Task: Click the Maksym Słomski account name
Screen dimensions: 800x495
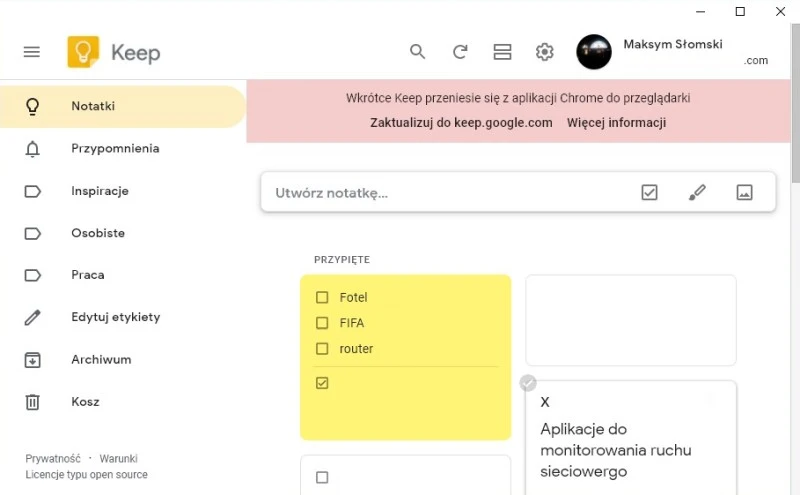Action: [672, 44]
